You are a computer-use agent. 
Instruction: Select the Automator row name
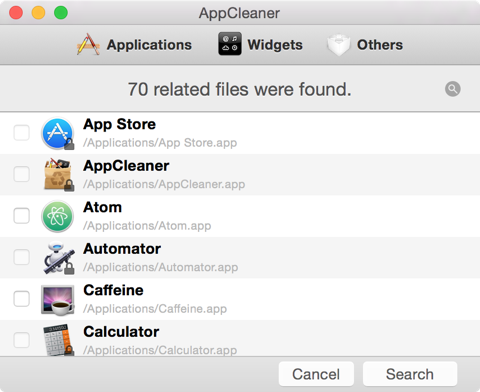point(122,249)
